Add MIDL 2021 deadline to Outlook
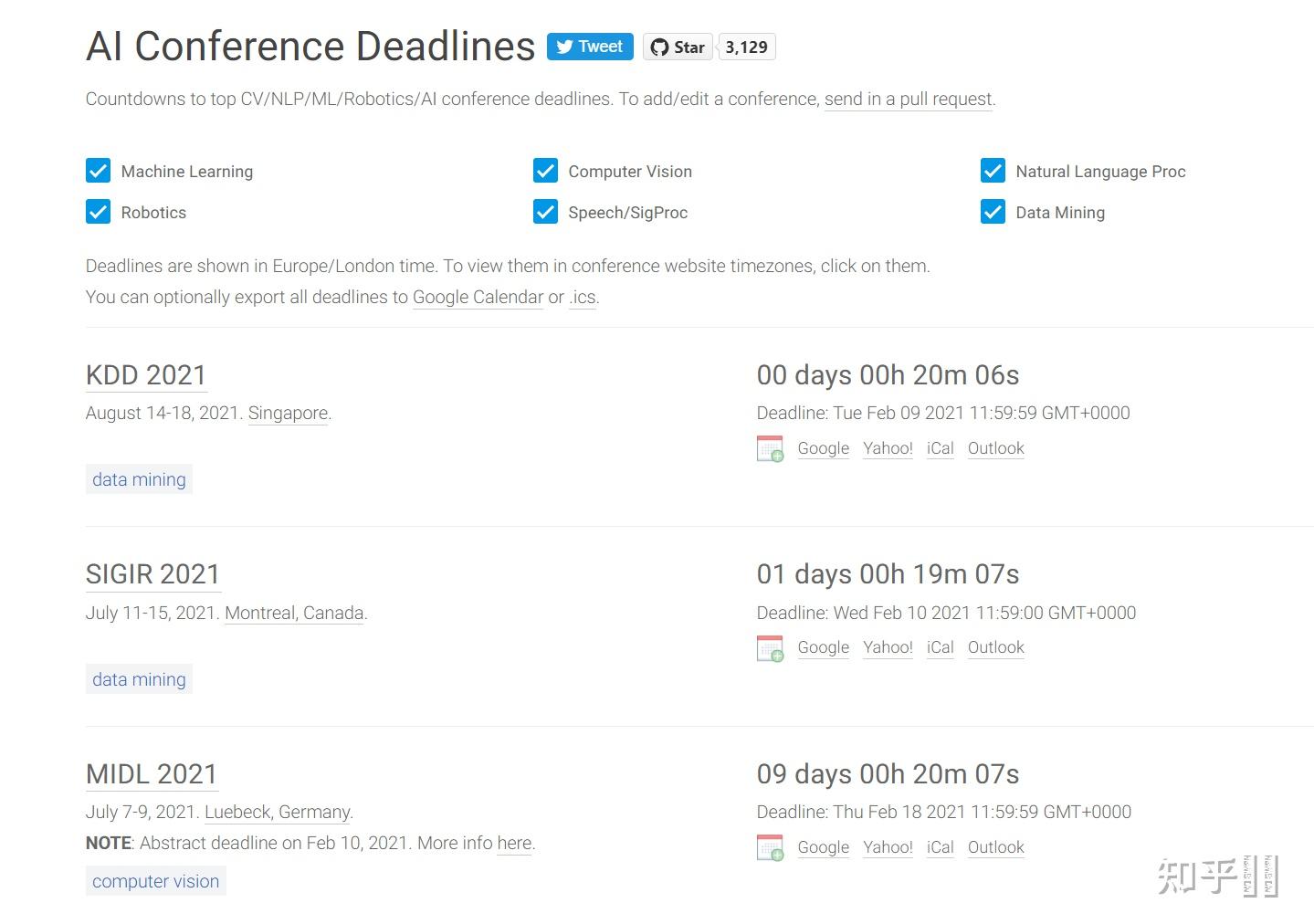The height and width of the screenshot is (924, 1314). pos(995,847)
